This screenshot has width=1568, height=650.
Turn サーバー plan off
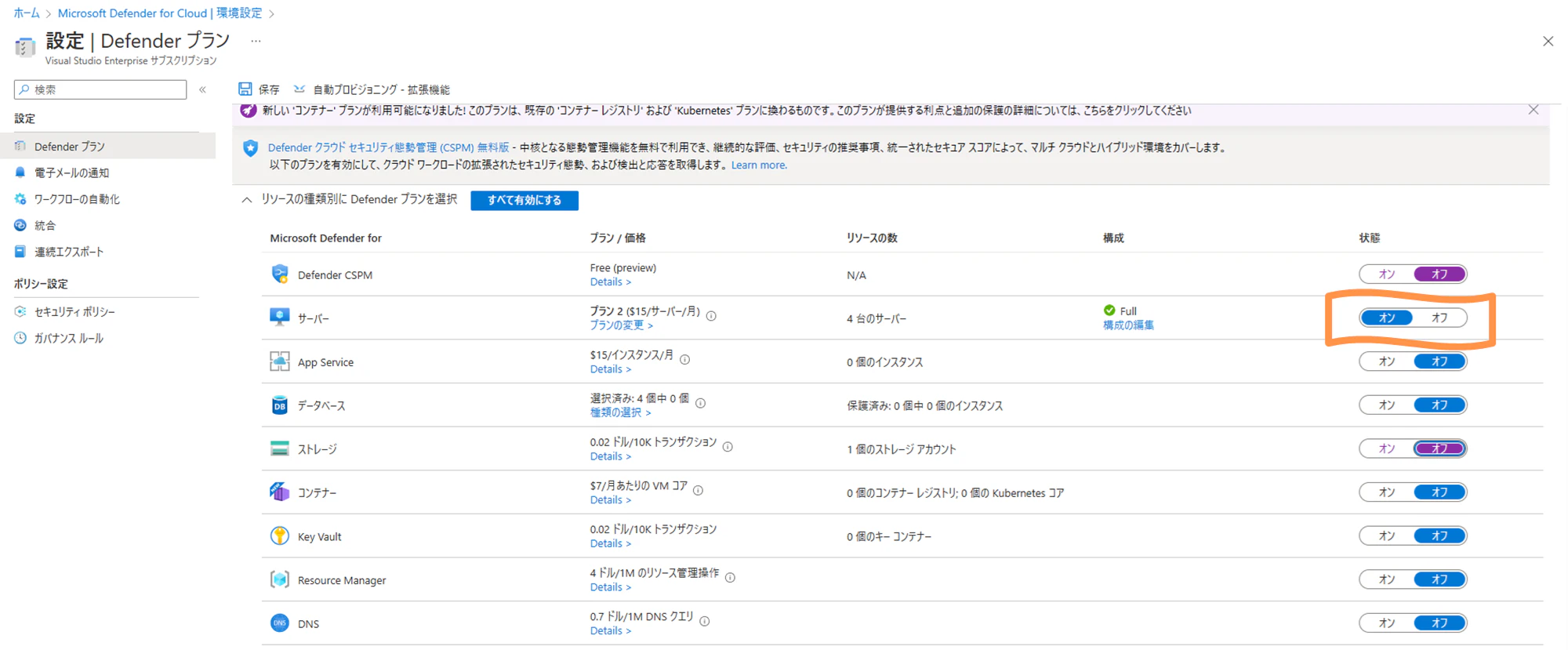pyautogui.click(x=1439, y=318)
